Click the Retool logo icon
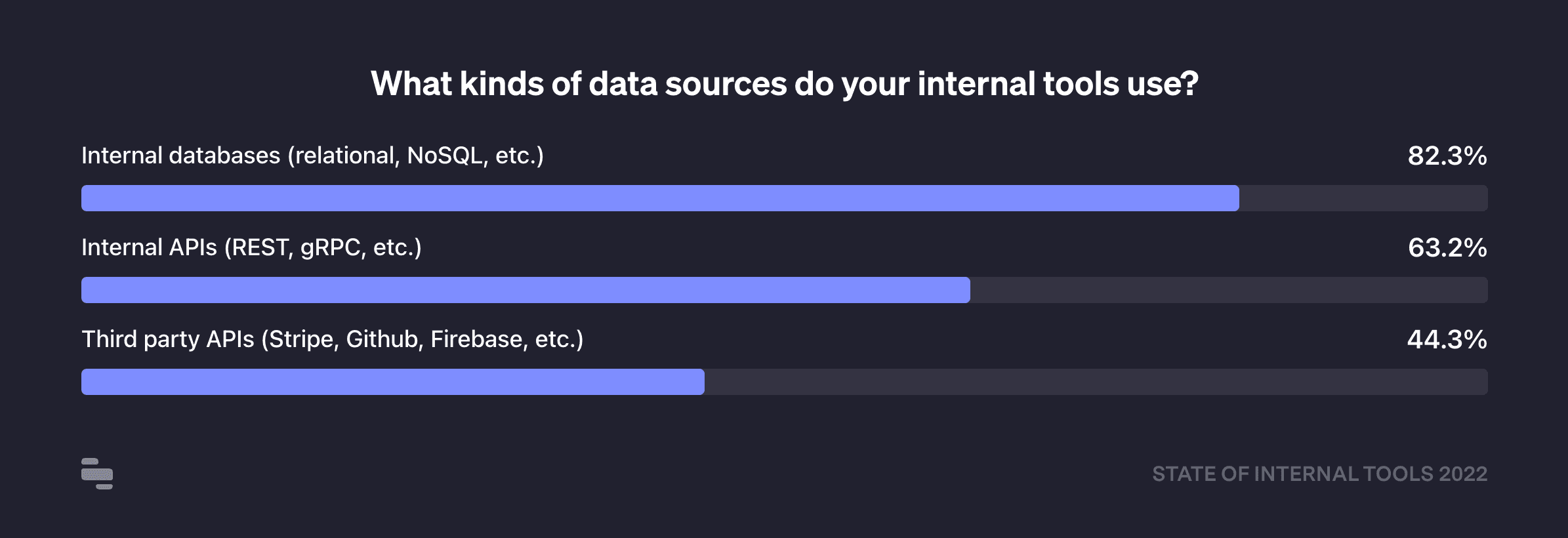The width and height of the screenshot is (1568, 538). pyautogui.click(x=97, y=474)
